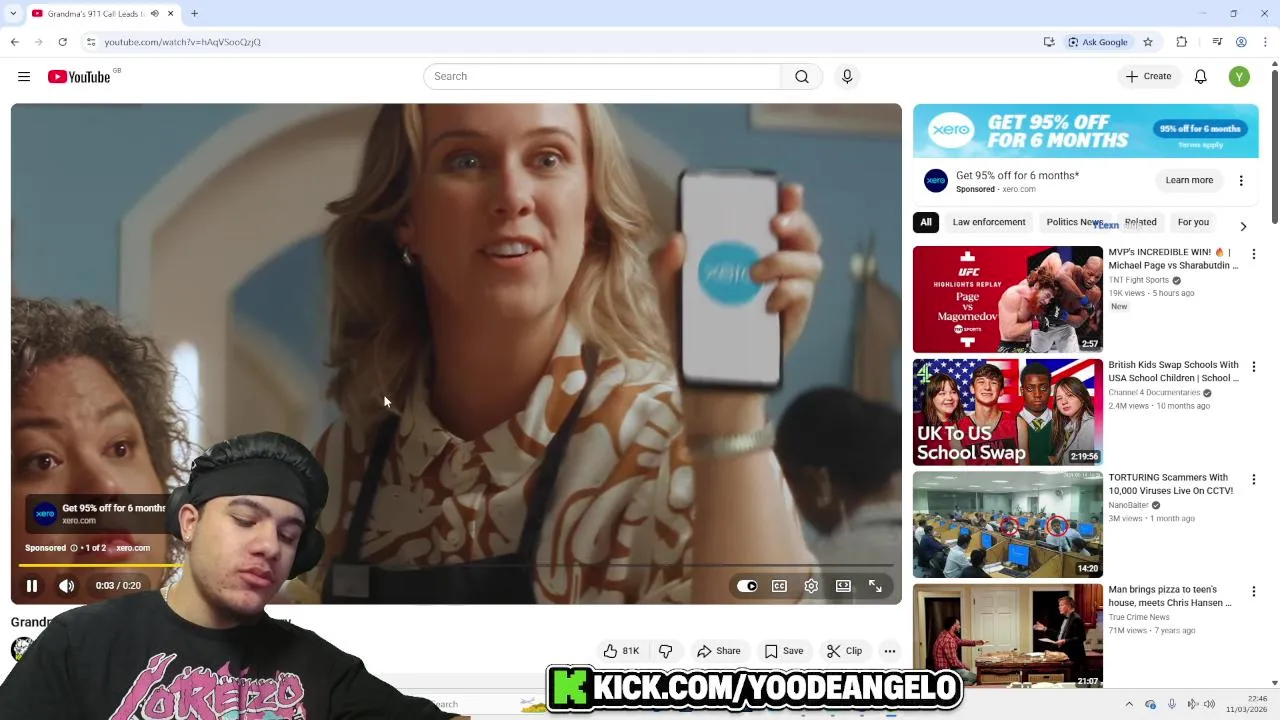Open the account avatar menu

(1239, 77)
